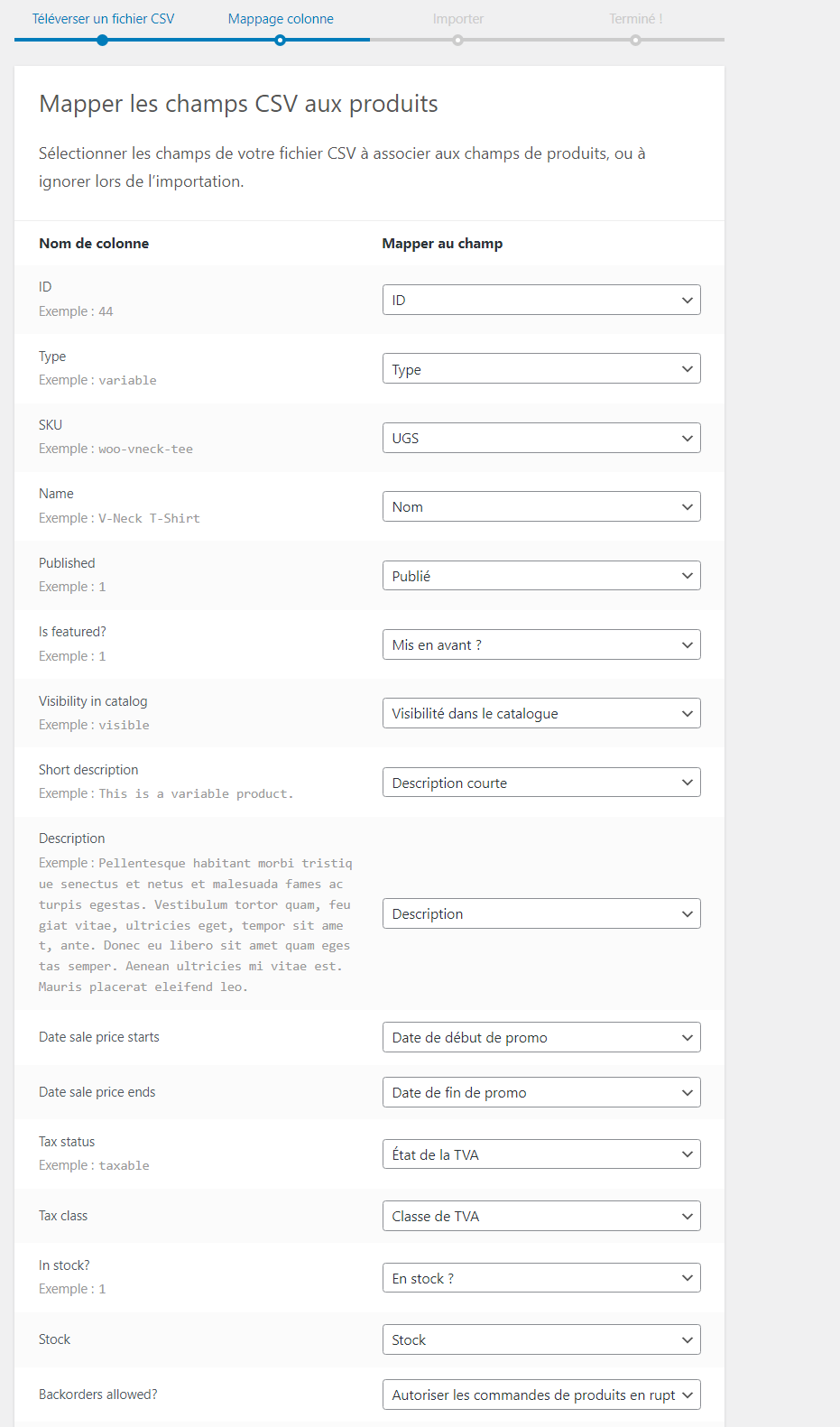Click the 'Terminé !' progress step

coord(635,19)
